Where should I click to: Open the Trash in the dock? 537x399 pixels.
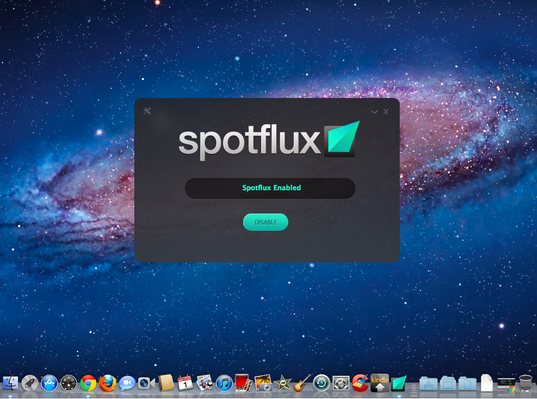(526, 383)
